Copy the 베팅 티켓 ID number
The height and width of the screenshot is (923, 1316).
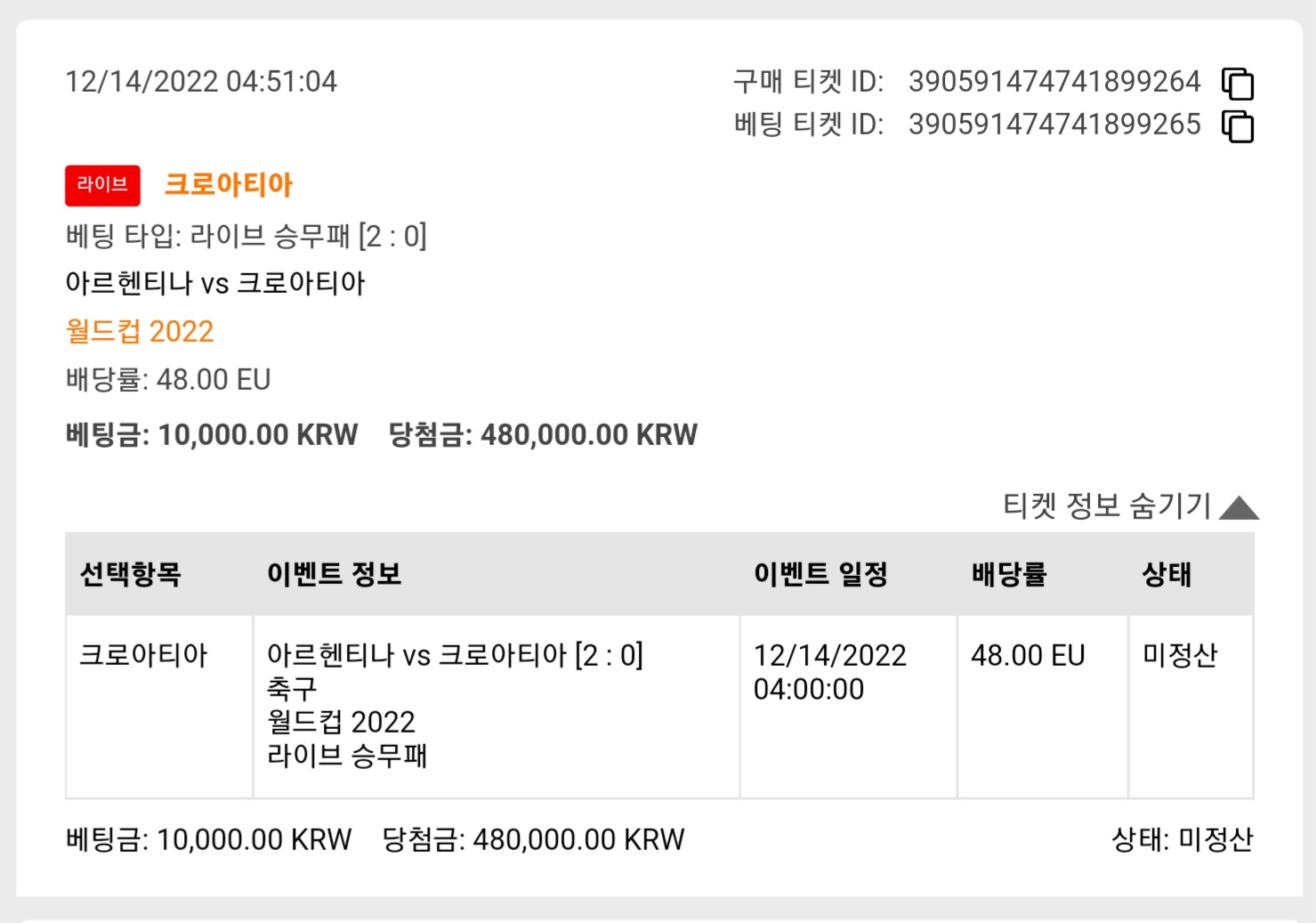coord(1238,126)
